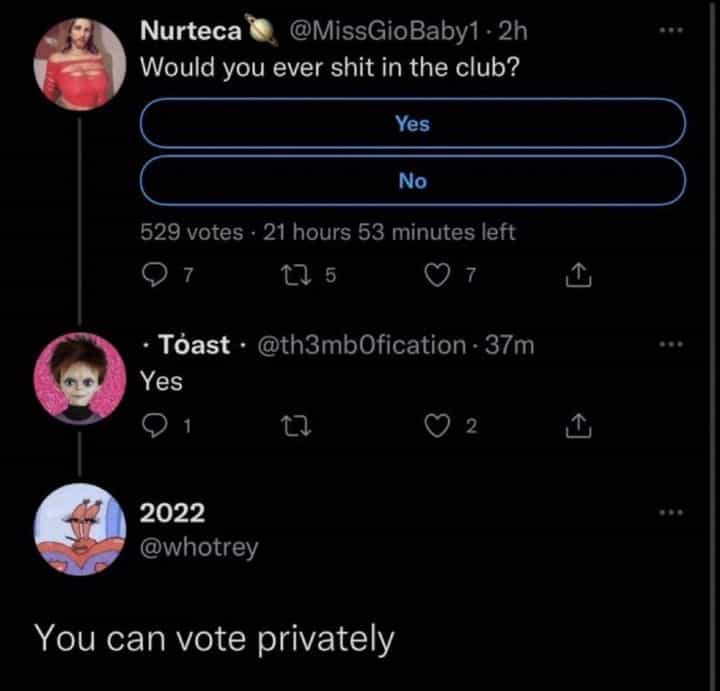Open more options for Nurteca's tweet
Image resolution: width=720 pixels, height=691 pixels.
(x=671, y=32)
